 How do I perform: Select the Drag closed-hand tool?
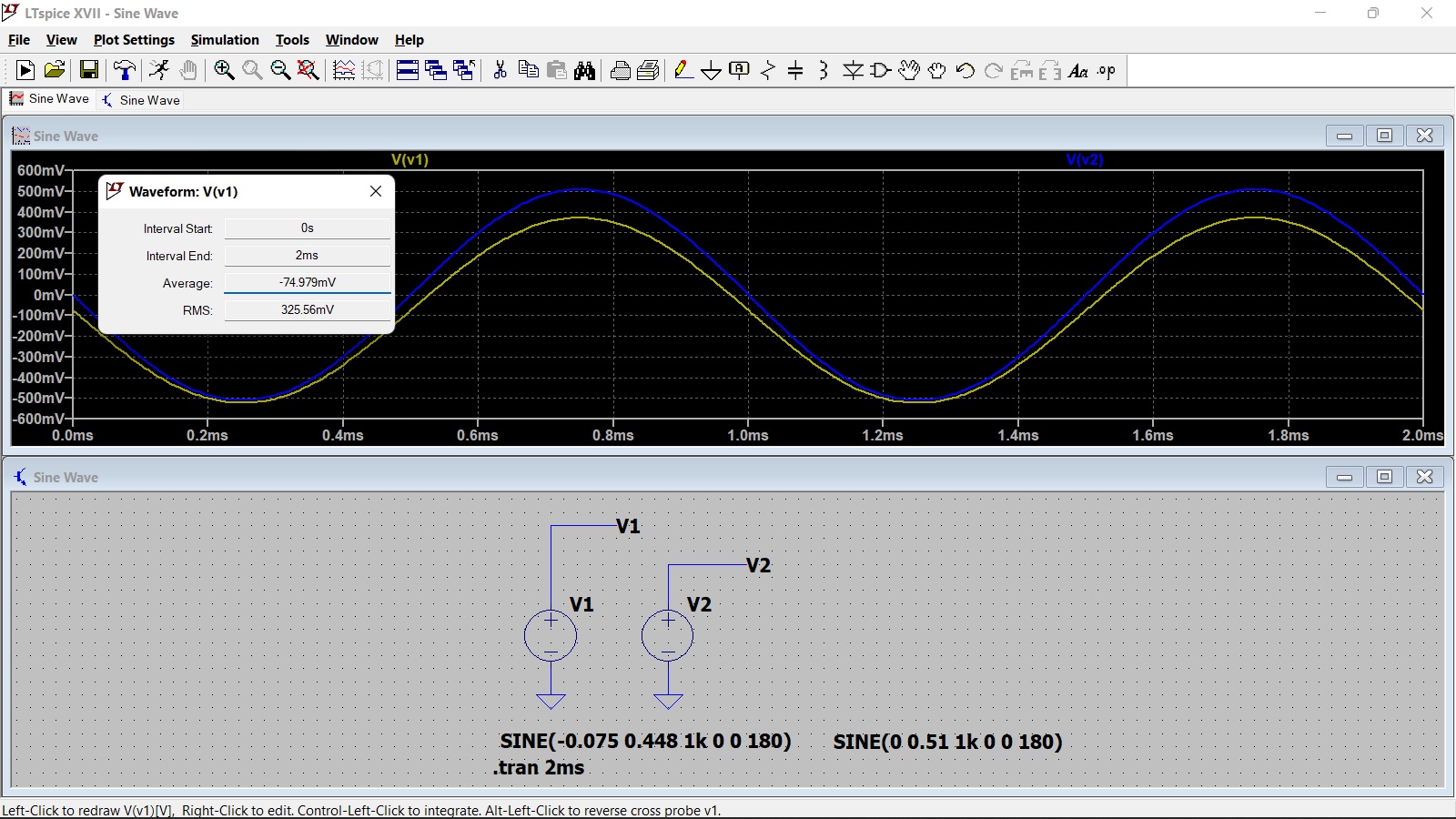click(x=937, y=70)
